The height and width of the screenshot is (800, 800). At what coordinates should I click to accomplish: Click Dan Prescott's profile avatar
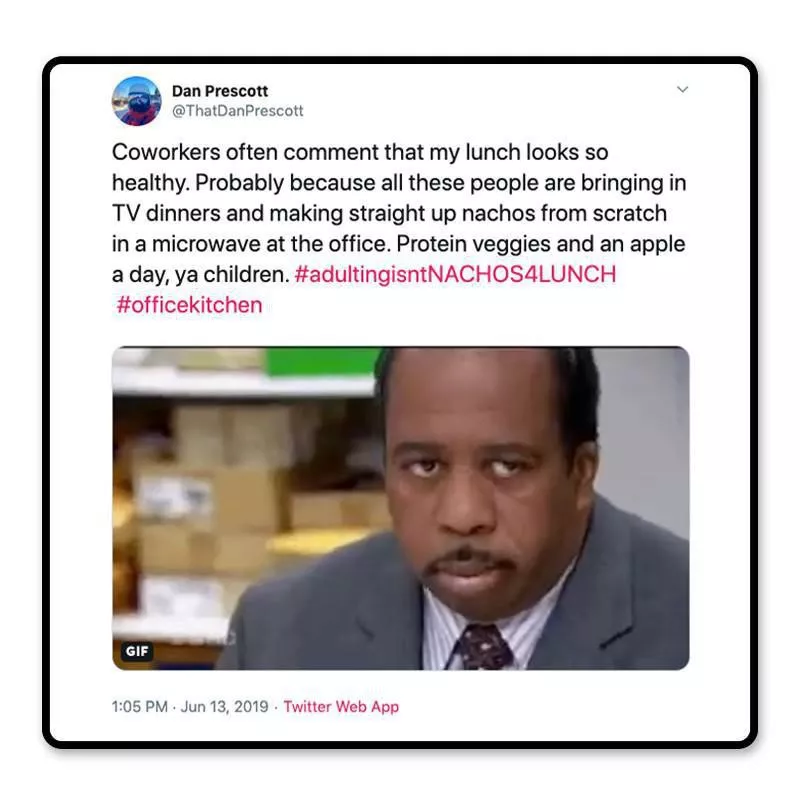click(x=137, y=101)
